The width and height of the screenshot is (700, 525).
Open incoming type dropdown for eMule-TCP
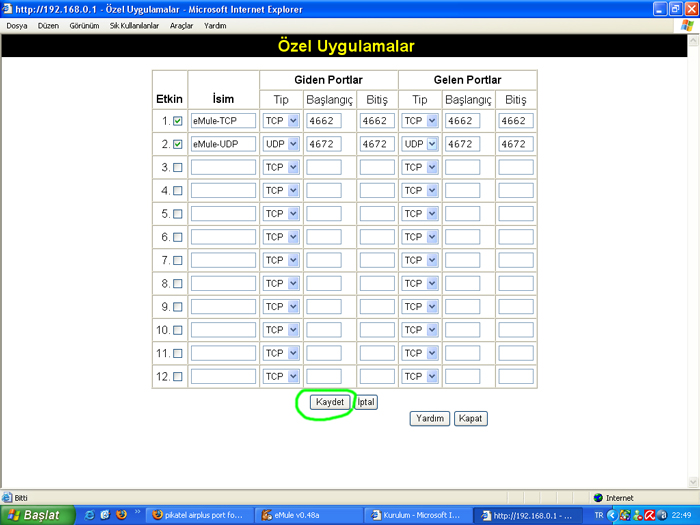coord(420,121)
